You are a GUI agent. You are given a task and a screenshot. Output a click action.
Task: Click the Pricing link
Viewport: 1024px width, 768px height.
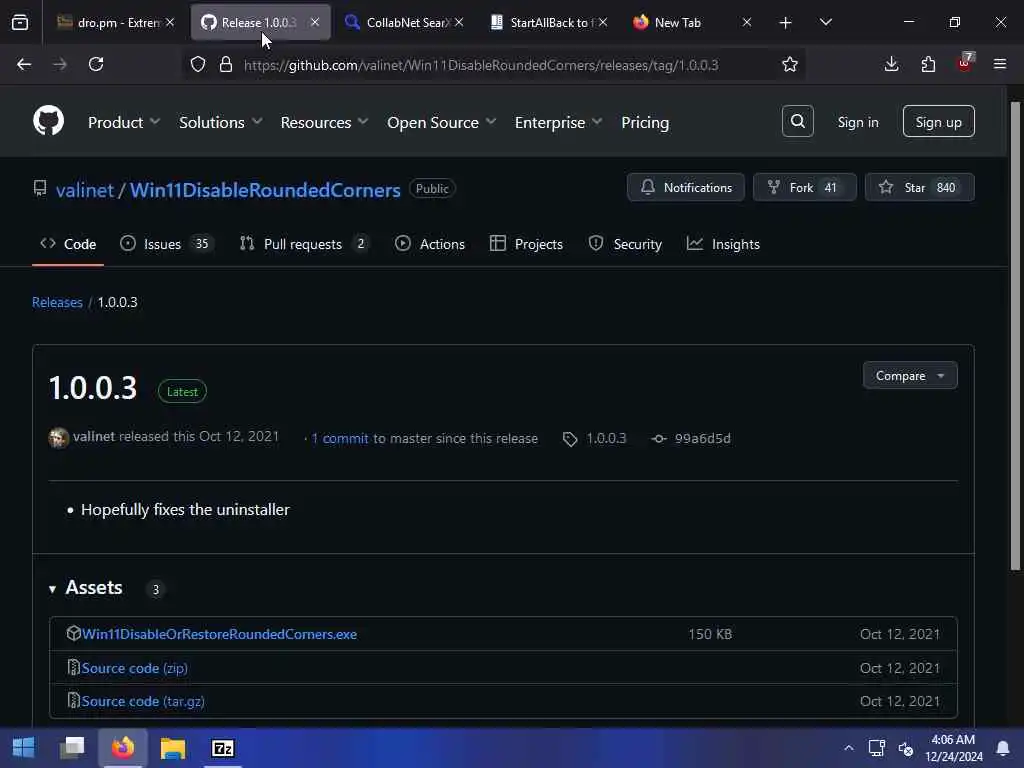[645, 122]
